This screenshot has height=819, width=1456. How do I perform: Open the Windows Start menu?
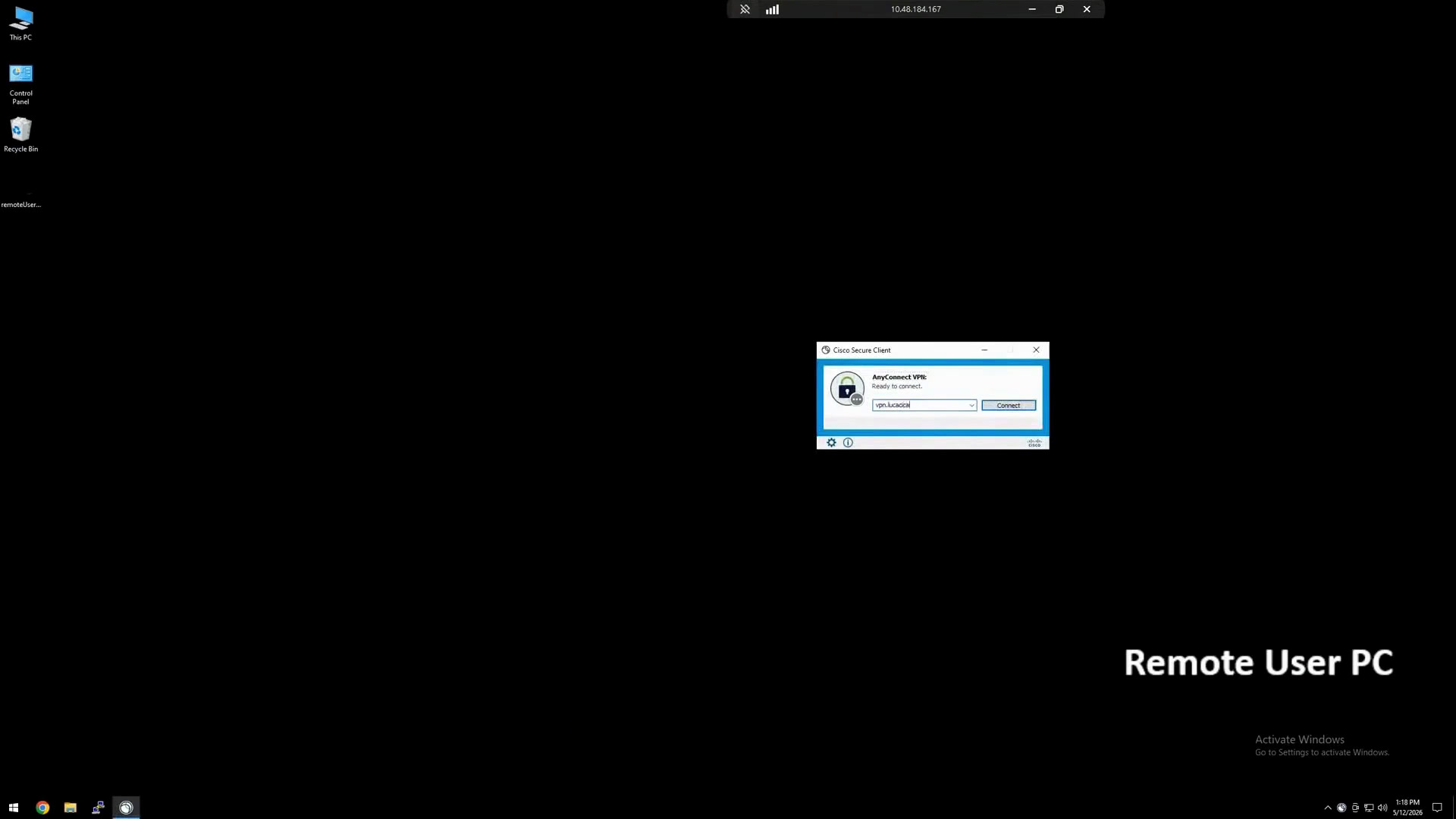pos(14,808)
